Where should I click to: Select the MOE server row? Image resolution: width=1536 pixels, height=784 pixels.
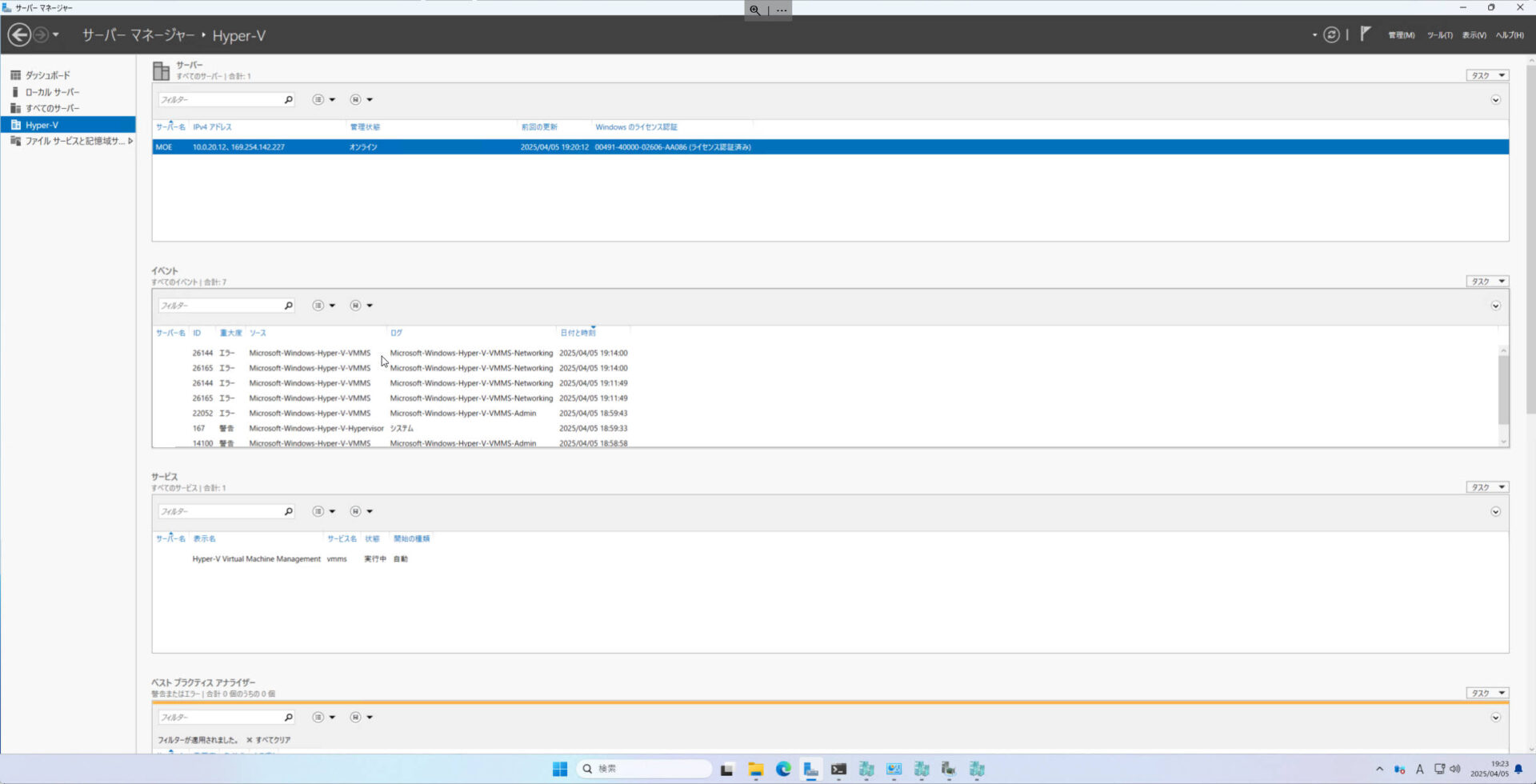pos(830,147)
